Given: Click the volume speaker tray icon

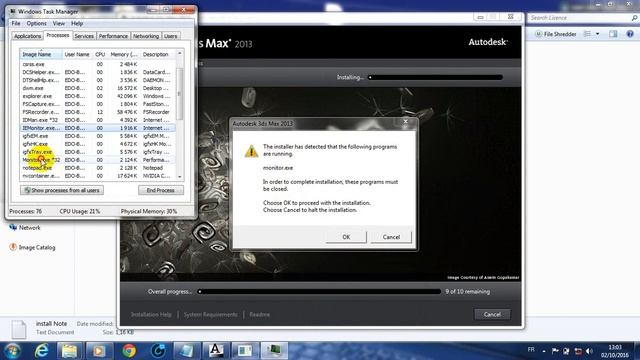Looking at the screenshot, I should click(x=589, y=351).
